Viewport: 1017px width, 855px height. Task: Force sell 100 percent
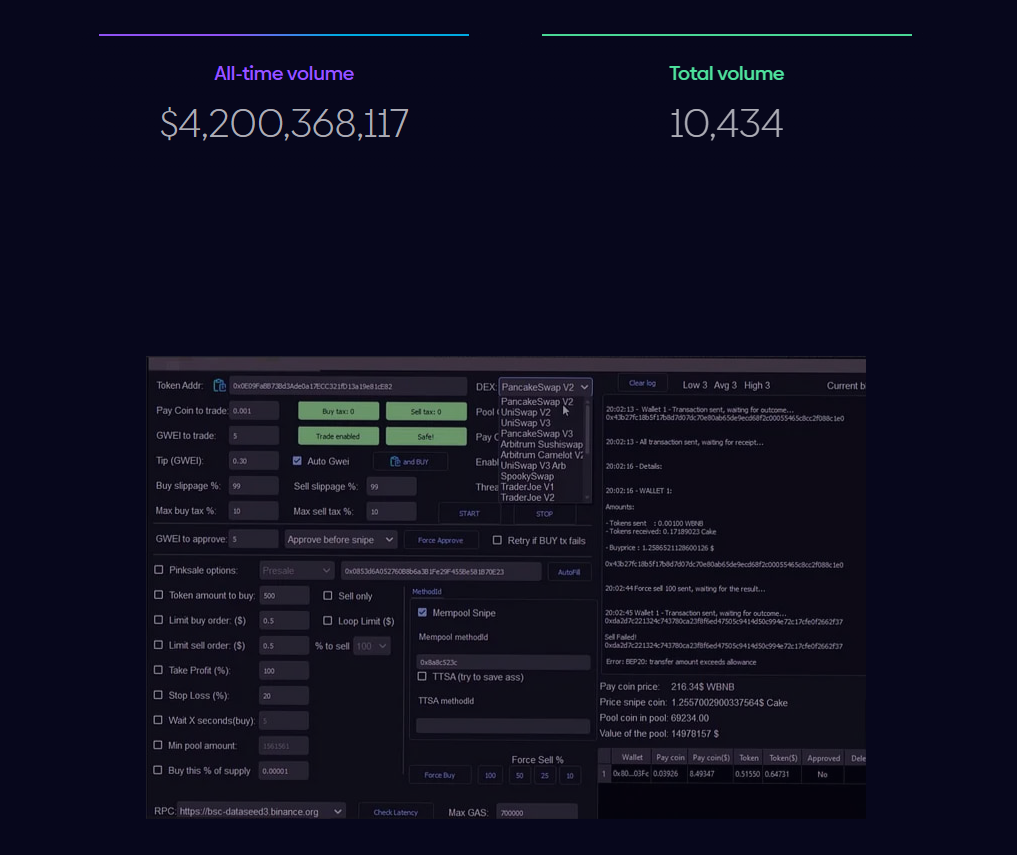[x=490, y=775]
